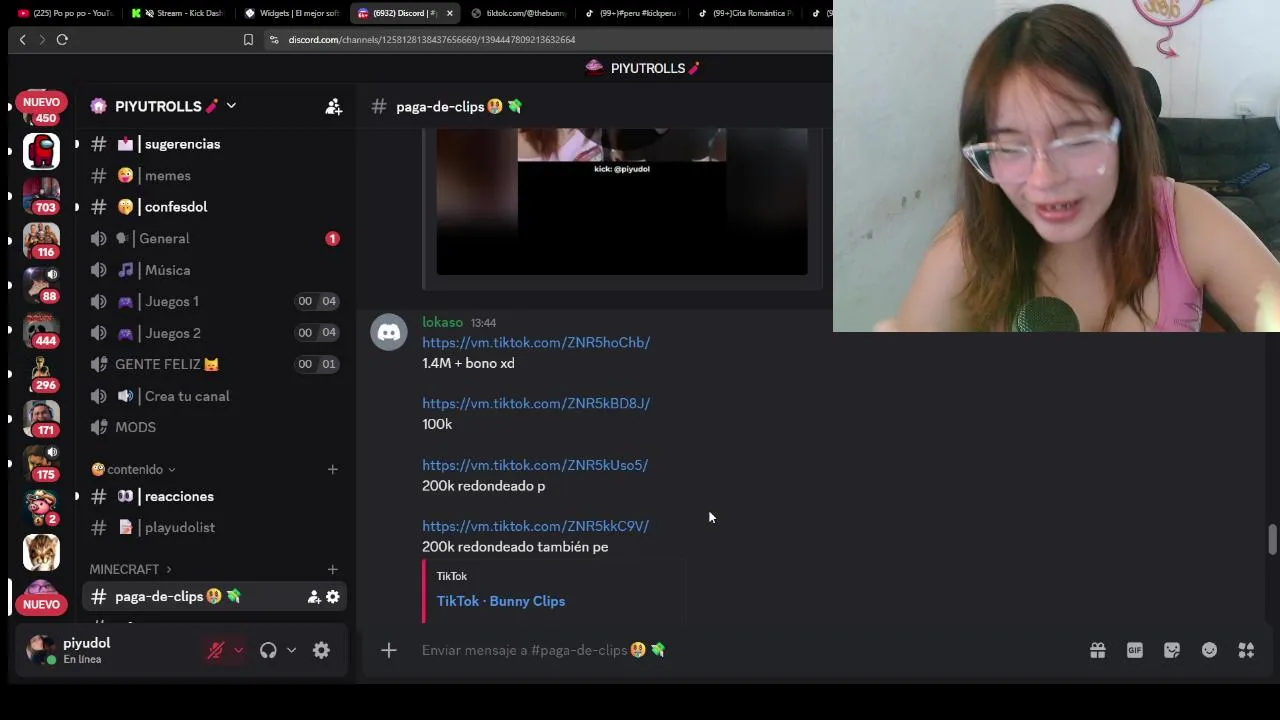Click the plus attachment button in message bar
Viewport: 1280px width, 720px height.
(x=388, y=650)
